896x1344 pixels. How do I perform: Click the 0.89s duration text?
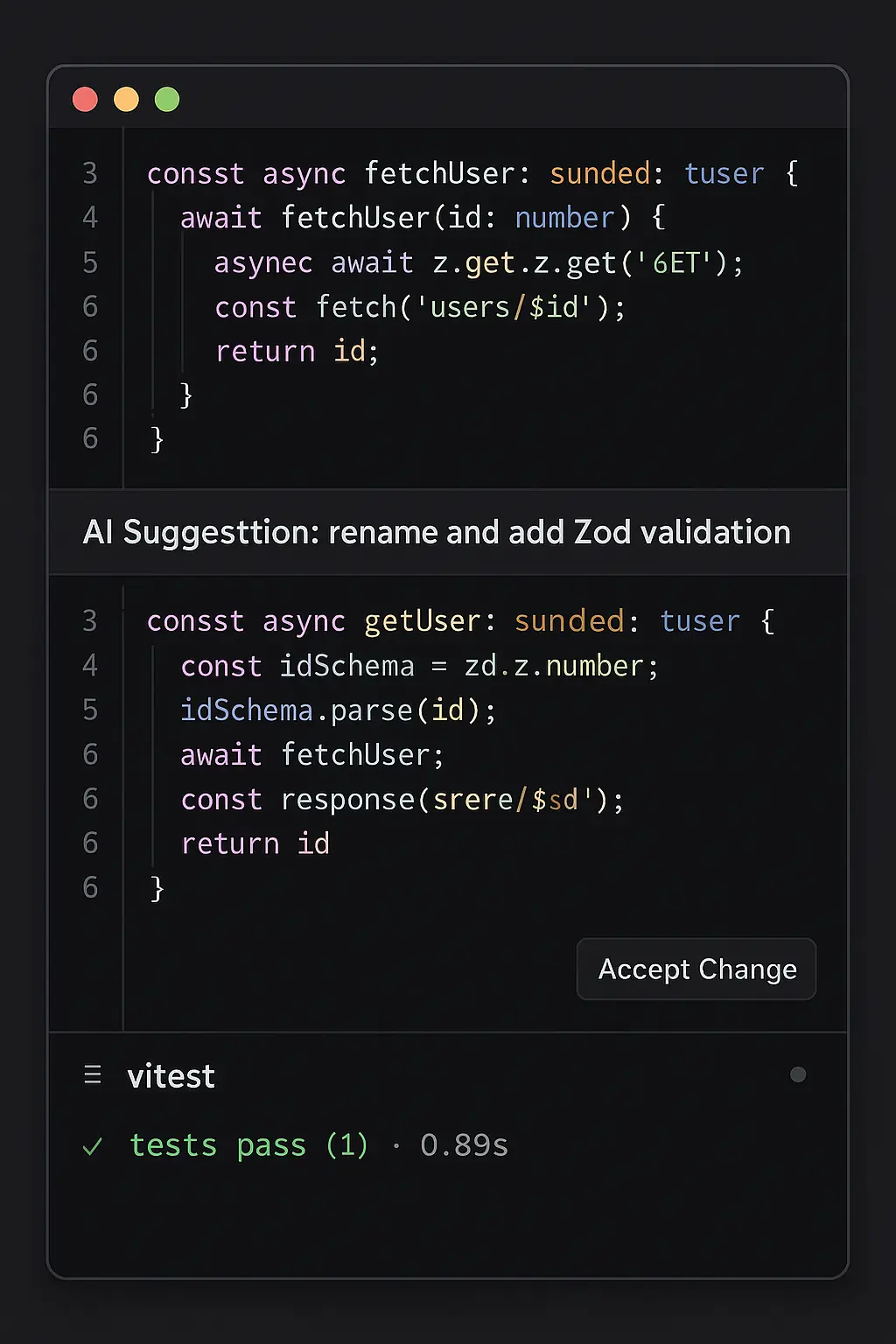point(464,1145)
